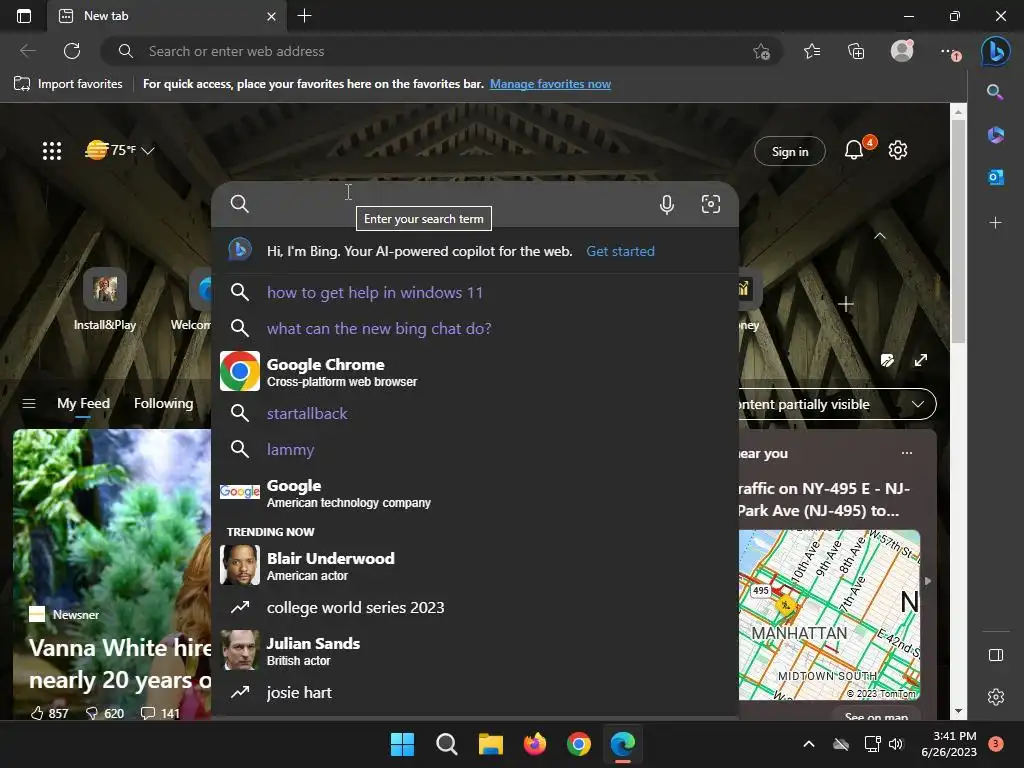The width and height of the screenshot is (1024, 768).
Task: Expand background with diagonal arrows icon
Action: click(x=921, y=360)
